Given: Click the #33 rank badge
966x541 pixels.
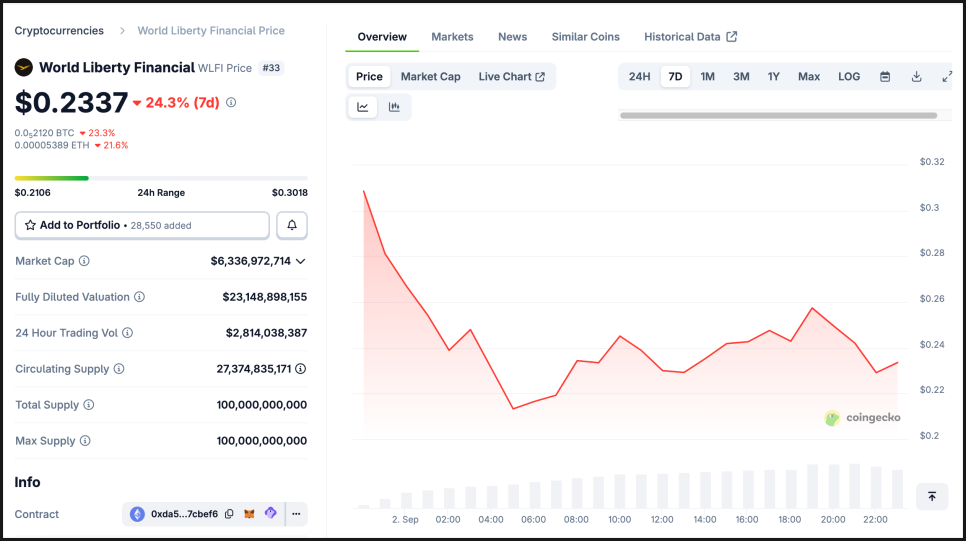Looking at the screenshot, I should click(271, 68).
